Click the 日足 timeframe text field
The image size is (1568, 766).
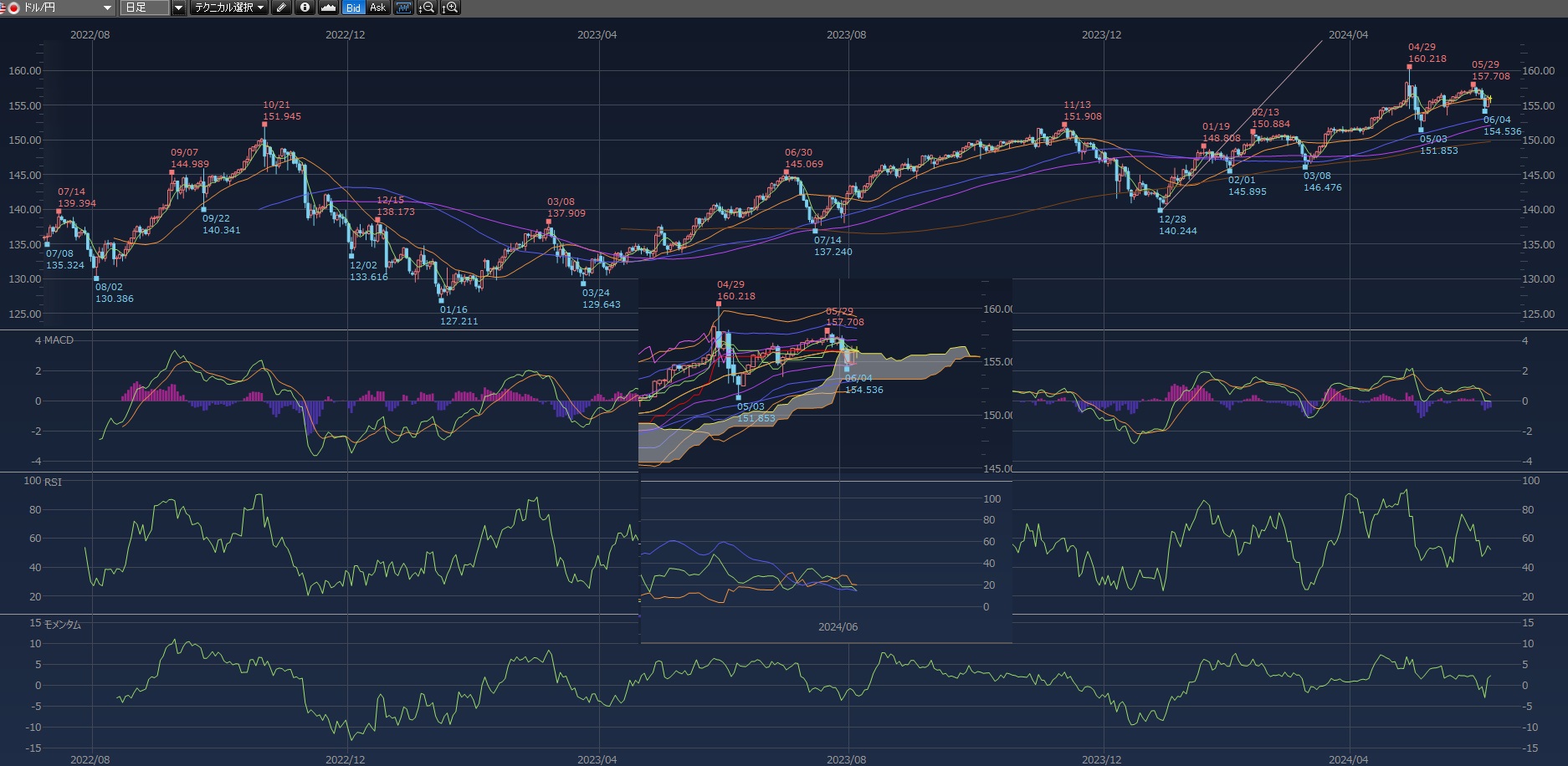click(x=144, y=8)
